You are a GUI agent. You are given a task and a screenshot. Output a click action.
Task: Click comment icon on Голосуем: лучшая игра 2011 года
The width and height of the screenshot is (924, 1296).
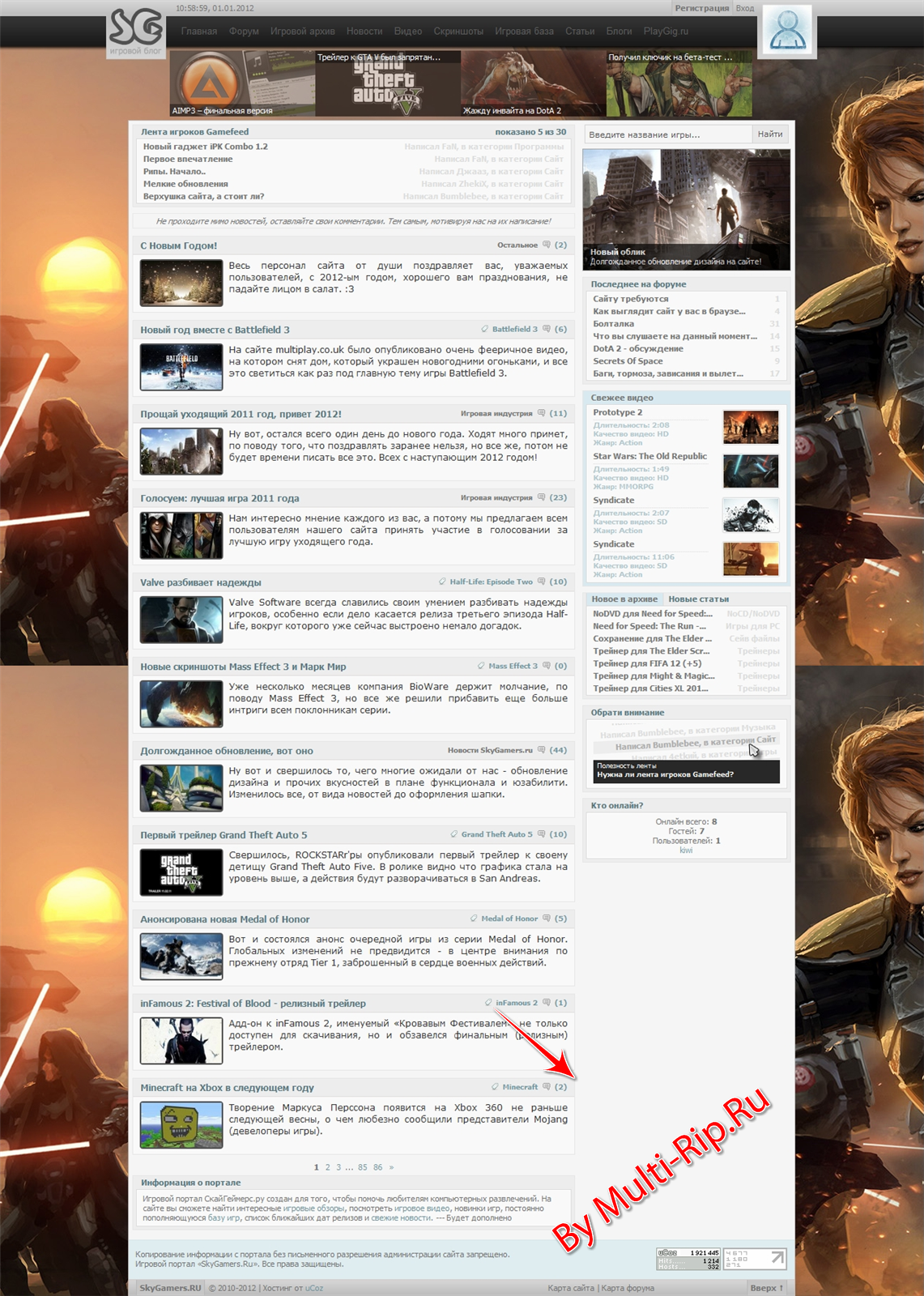[x=542, y=497]
